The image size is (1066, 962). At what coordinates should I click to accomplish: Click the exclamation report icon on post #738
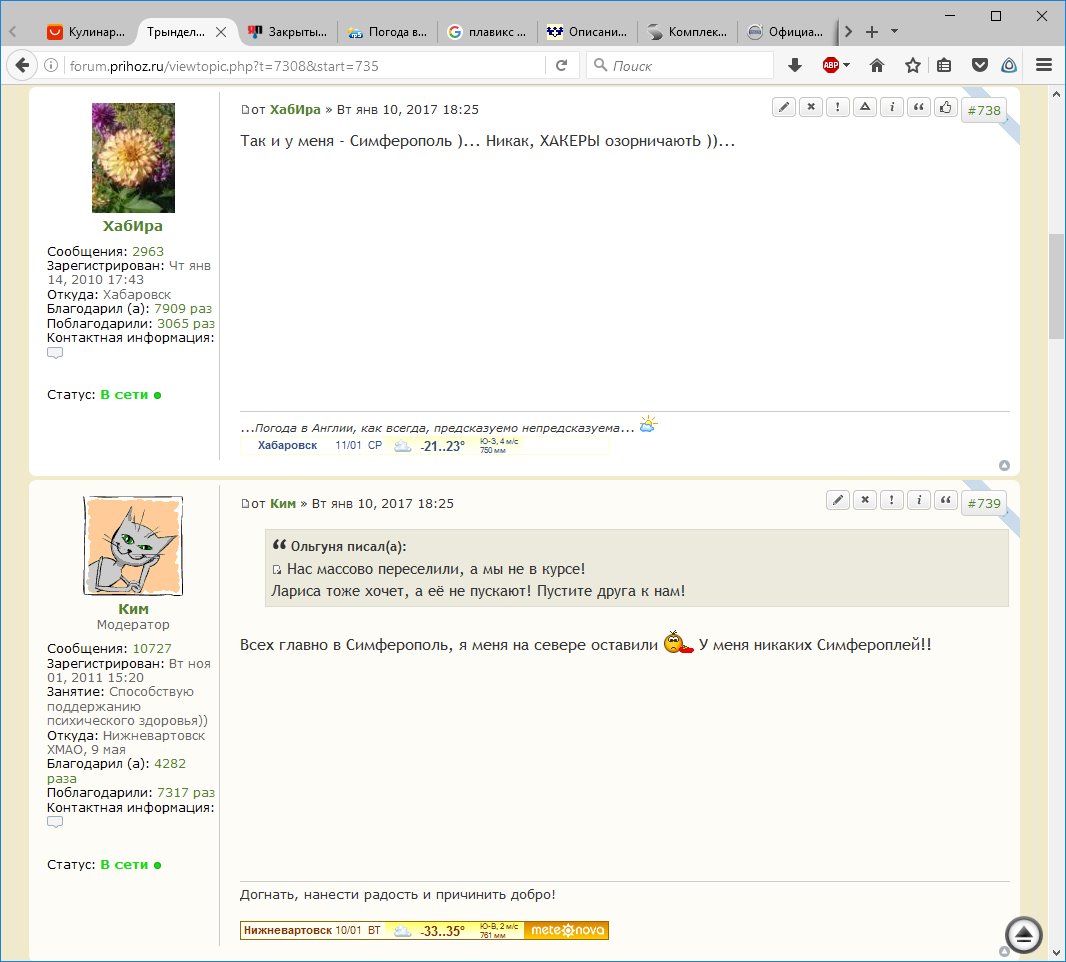click(838, 108)
